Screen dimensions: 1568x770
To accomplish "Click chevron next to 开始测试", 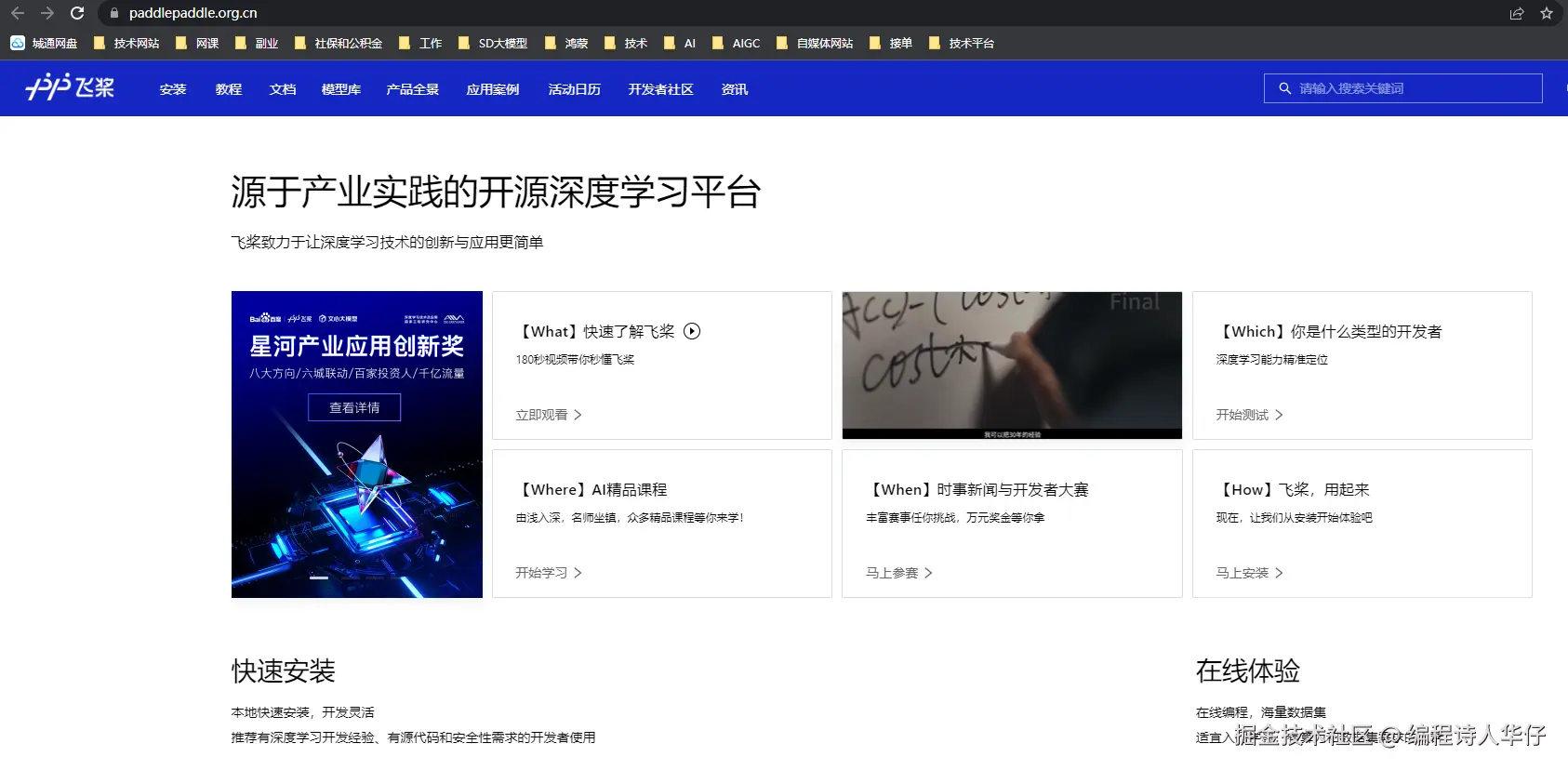I will [x=1279, y=415].
